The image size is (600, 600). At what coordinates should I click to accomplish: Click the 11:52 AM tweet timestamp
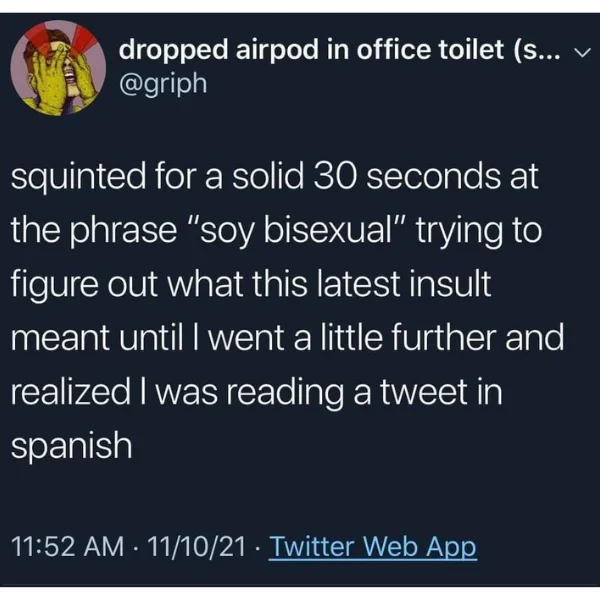(67, 546)
